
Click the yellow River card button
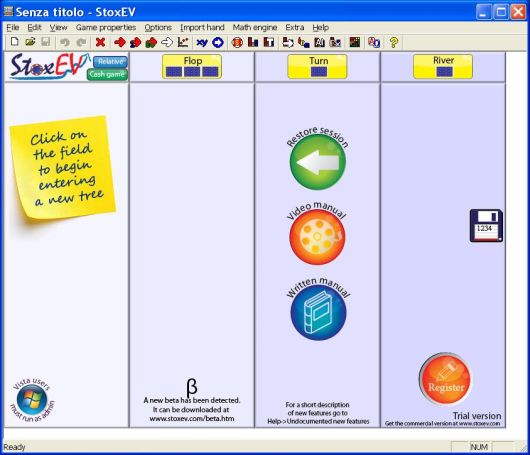[443, 67]
